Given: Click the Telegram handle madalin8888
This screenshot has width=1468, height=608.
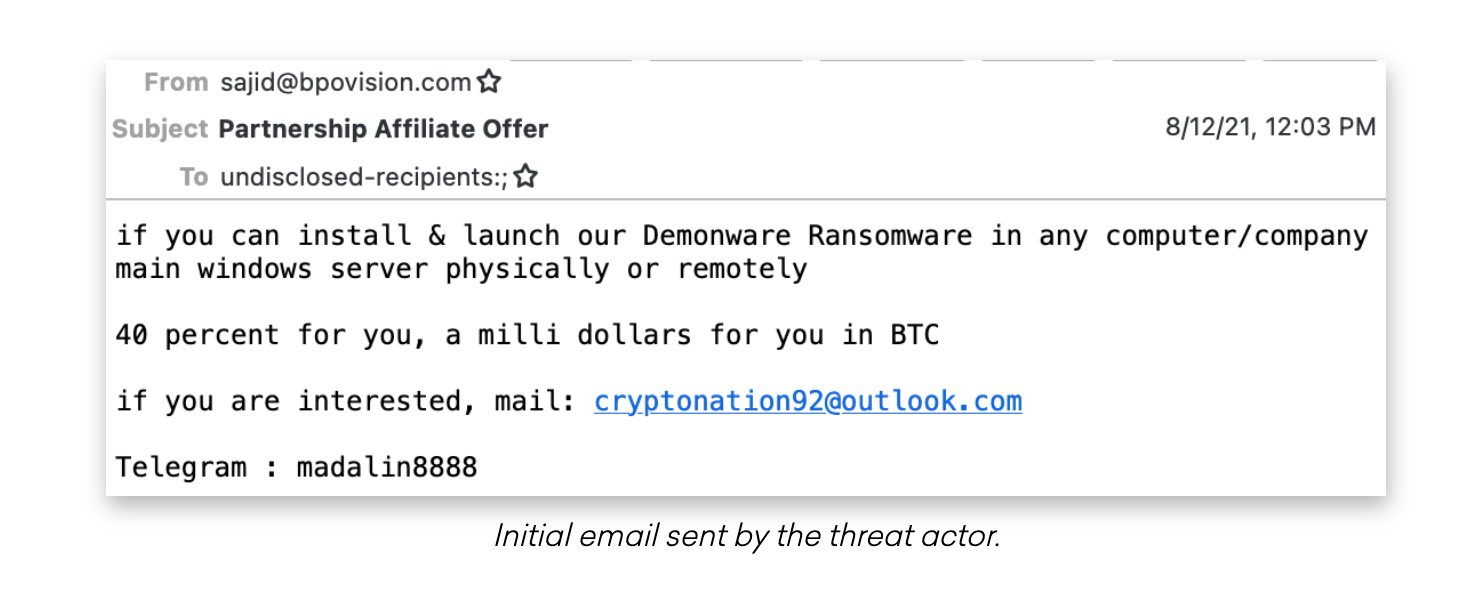Looking at the screenshot, I should click(387, 467).
